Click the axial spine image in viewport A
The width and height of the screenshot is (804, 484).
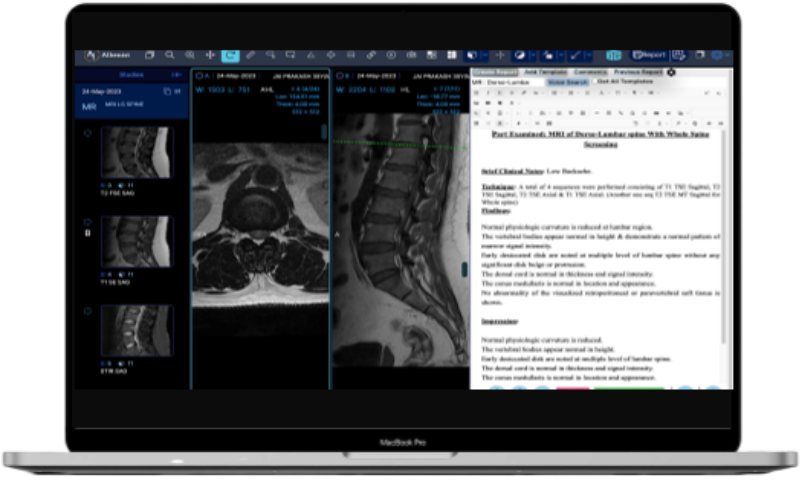[x=260, y=225]
